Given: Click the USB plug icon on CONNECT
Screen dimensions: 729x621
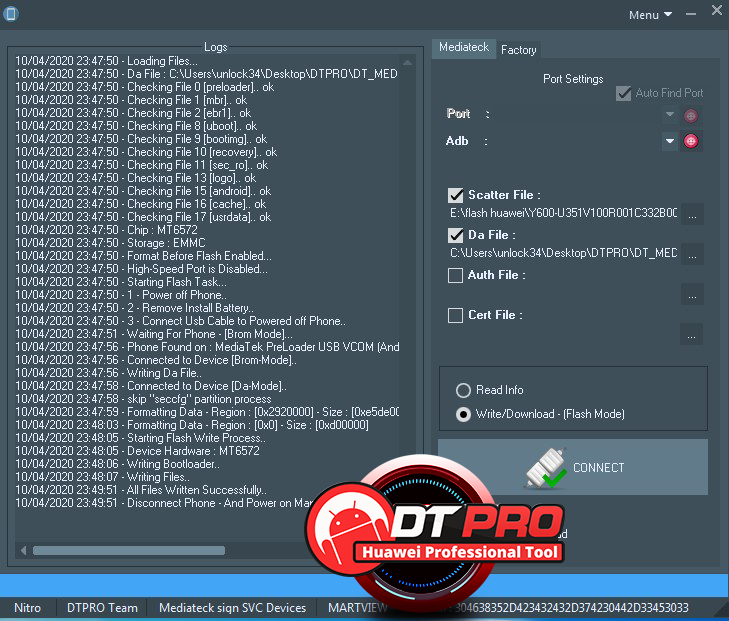Looking at the screenshot, I should [546, 468].
